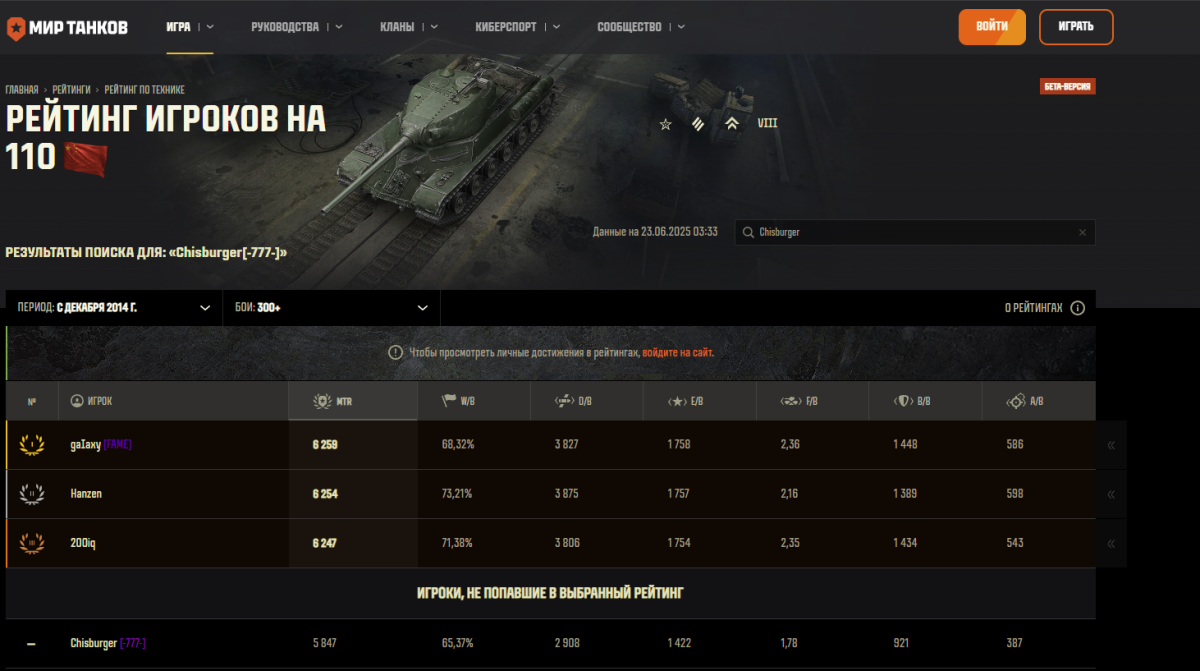The image size is (1200, 671).
Task: Sort by MTR column
Action: tap(352, 401)
